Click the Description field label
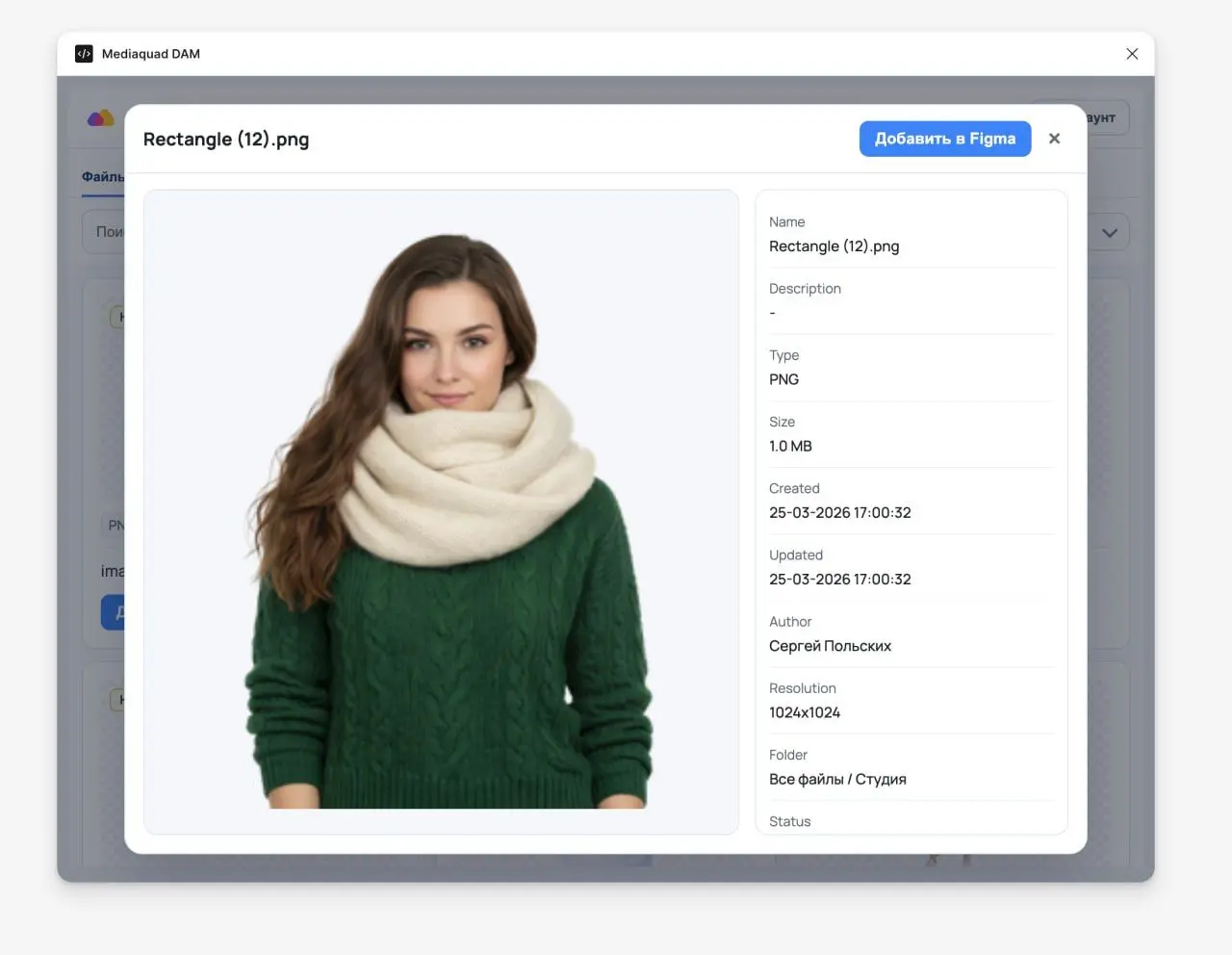1232x955 pixels. tap(806, 289)
